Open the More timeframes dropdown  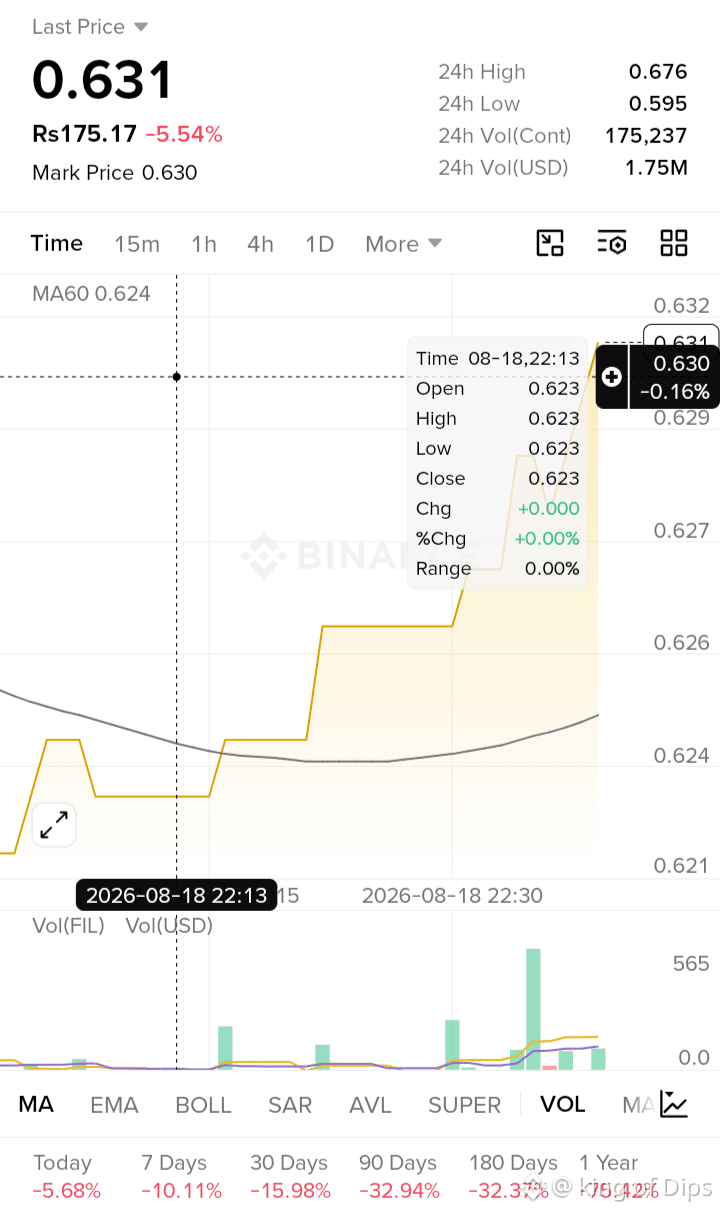pos(404,244)
